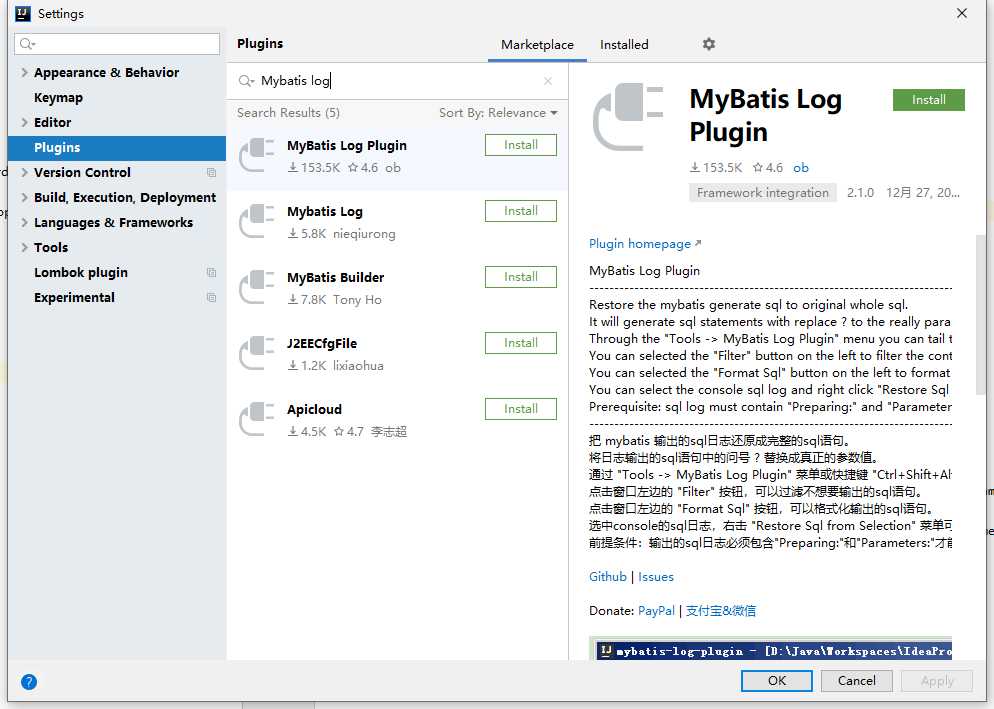Open the plugins gear settings icon
994x709 pixels.
[709, 44]
